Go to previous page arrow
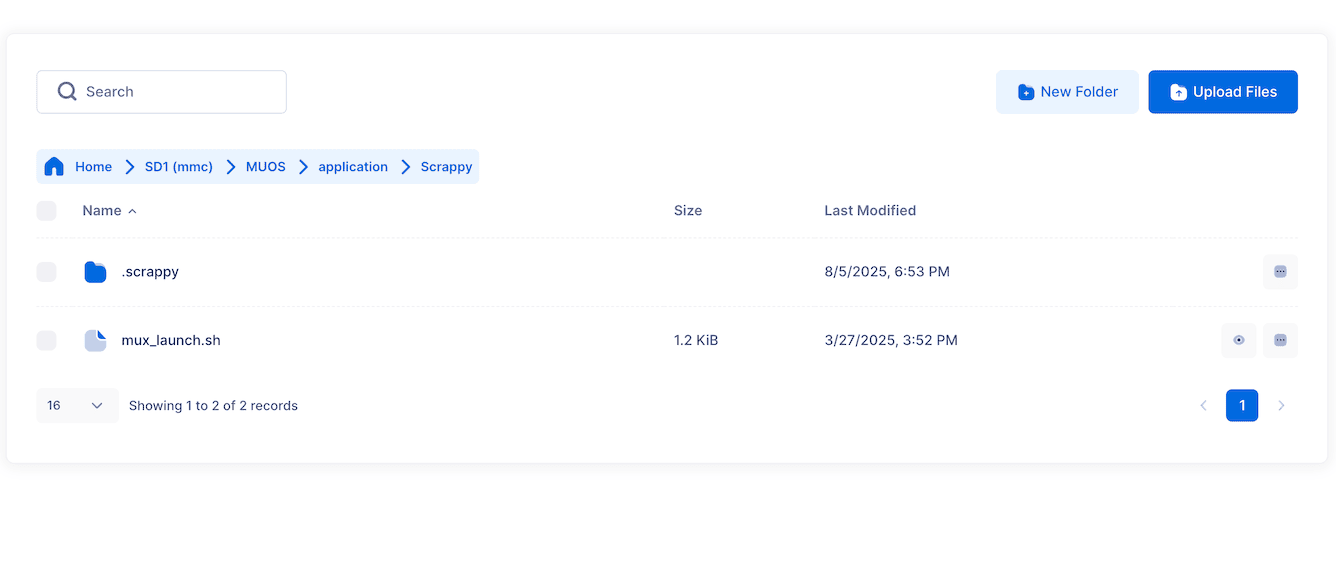The width and height of the screenshot is (1336, 588). click(x=1204, y=405)
